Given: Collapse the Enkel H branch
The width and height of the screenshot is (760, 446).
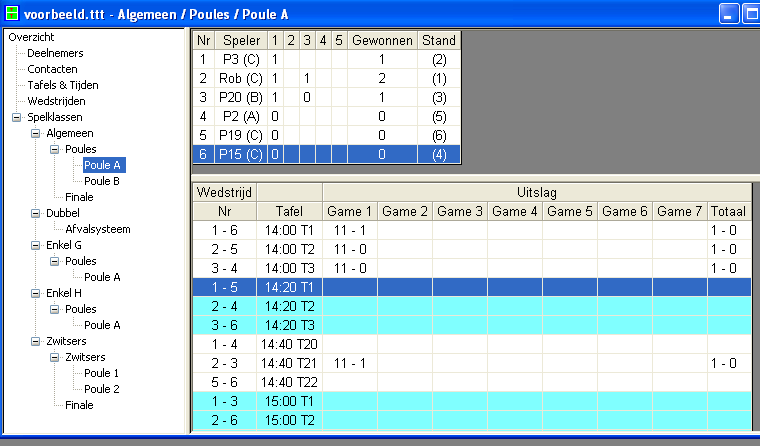Looking at the screenshot, I should click(x=35, y=293).
